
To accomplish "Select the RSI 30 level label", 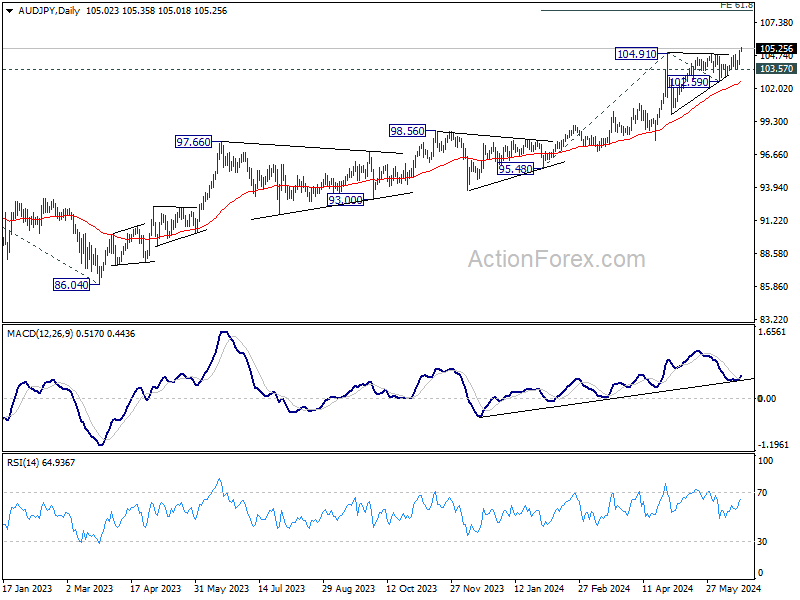I will 762,542.
